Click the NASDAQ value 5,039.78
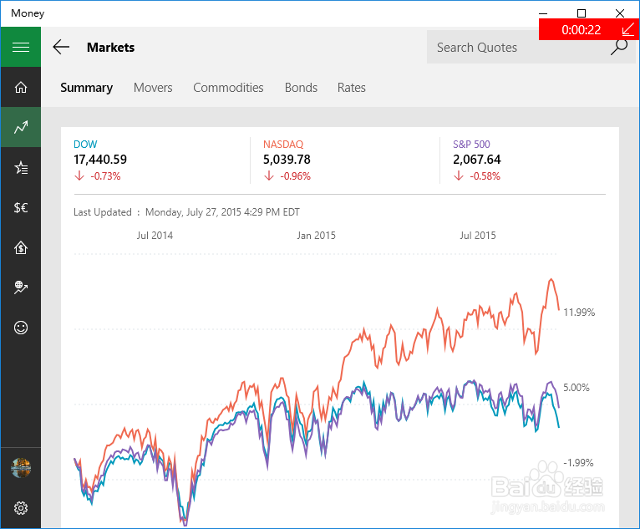The height and width of the screenshot is (529, 640). click(x=287, y=160)
